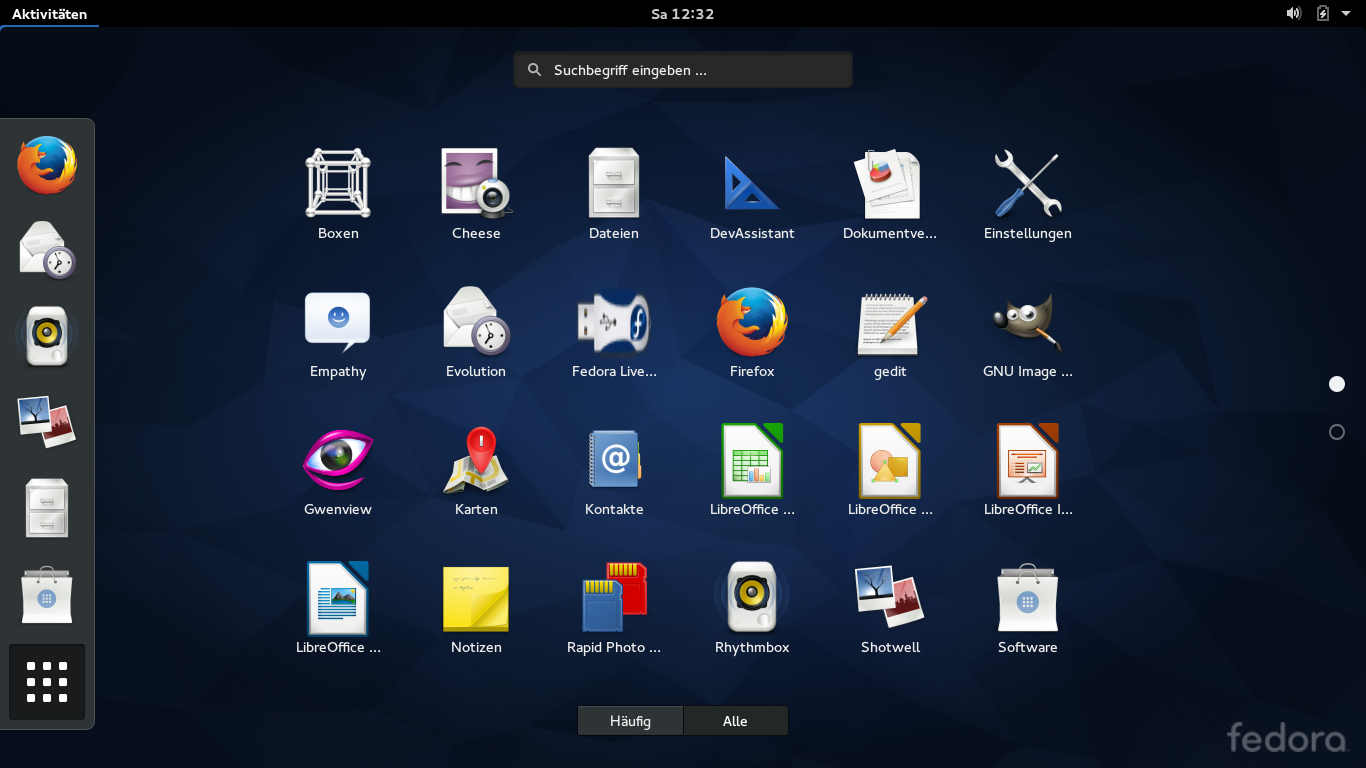Open Shotwell from the app grid
The image size is (1366, 768).
(x=890, y=598)
